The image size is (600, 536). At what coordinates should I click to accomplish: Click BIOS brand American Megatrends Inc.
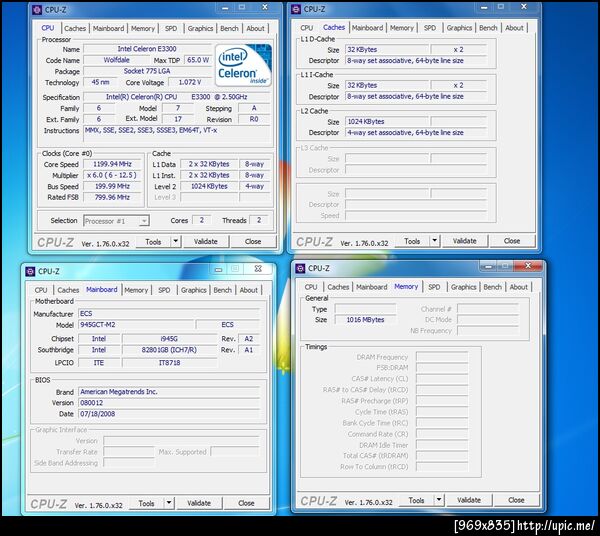pos(169,392)
